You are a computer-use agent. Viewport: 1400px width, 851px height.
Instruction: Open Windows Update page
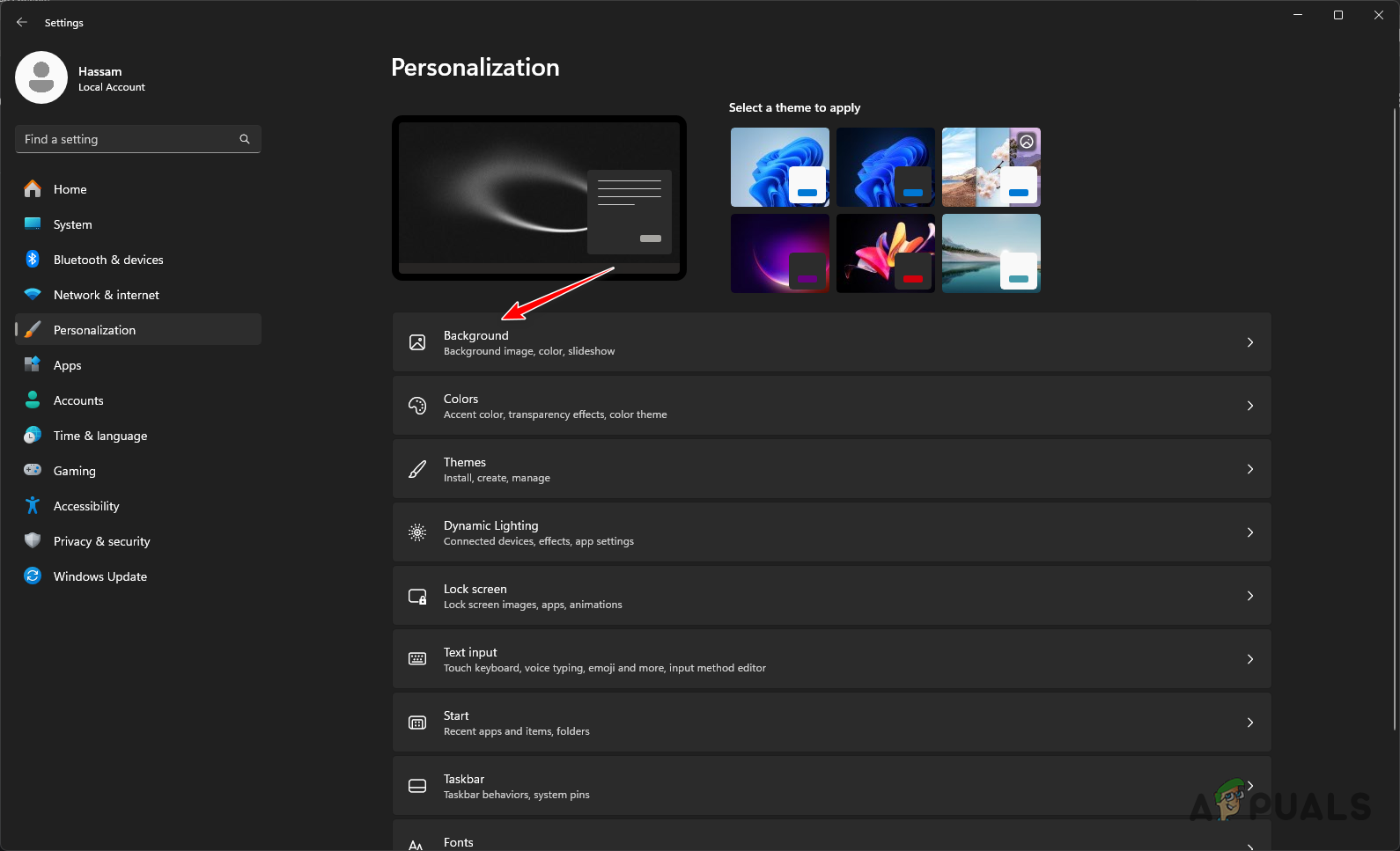point(138,576)
